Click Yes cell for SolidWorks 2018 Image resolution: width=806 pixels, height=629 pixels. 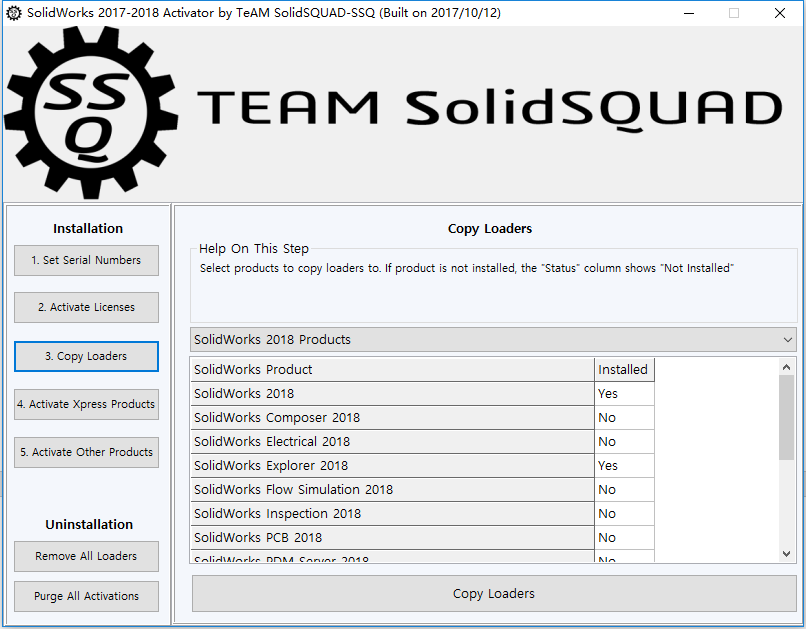click(624, 394)
